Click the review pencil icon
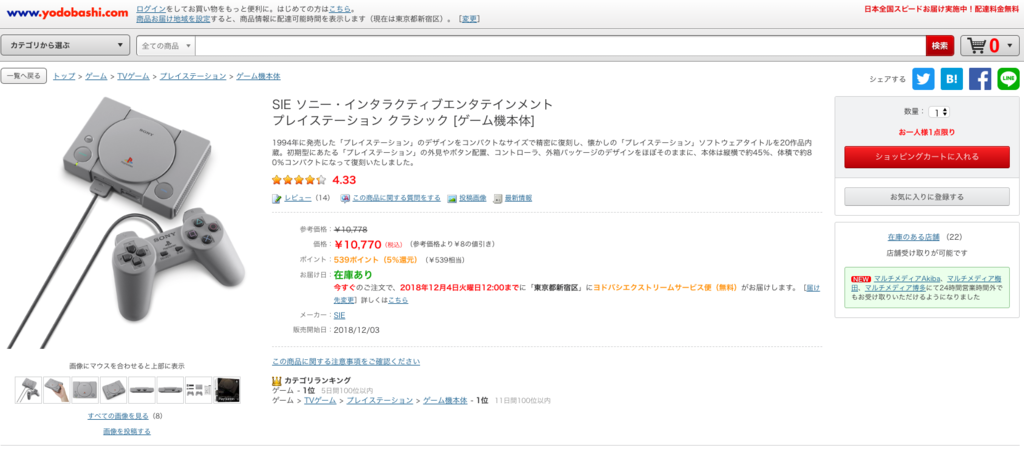 (x=277, y=198)
